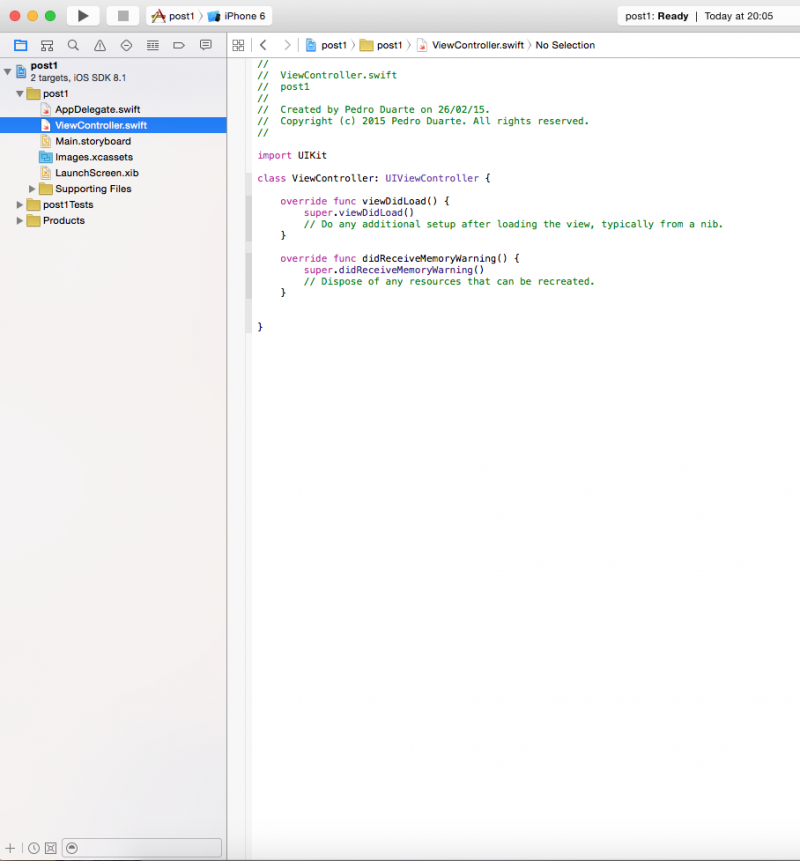800x861 pixels.
Task: Click ViewController.swift in the jump bar
Action: pyautogui.click(x=478, y=45)
